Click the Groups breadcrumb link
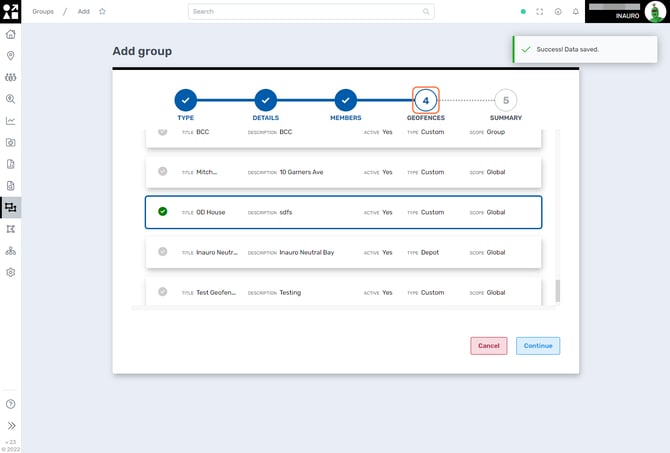Screen dimensions: 670x453 coord(43,12)
